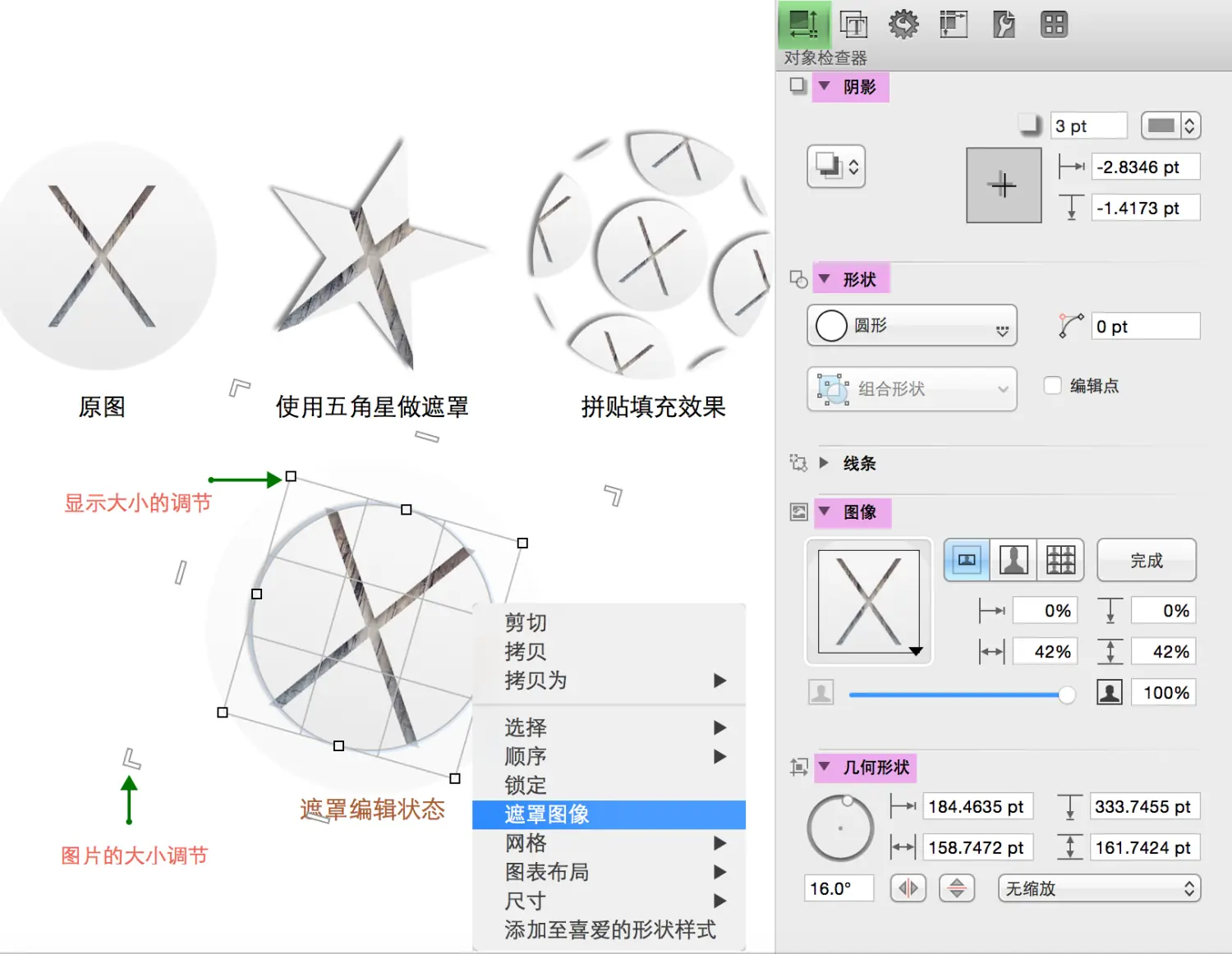Click the shape section icon
The width and height of the screenshot is (1232, 954).
click(x=798, y=279)
